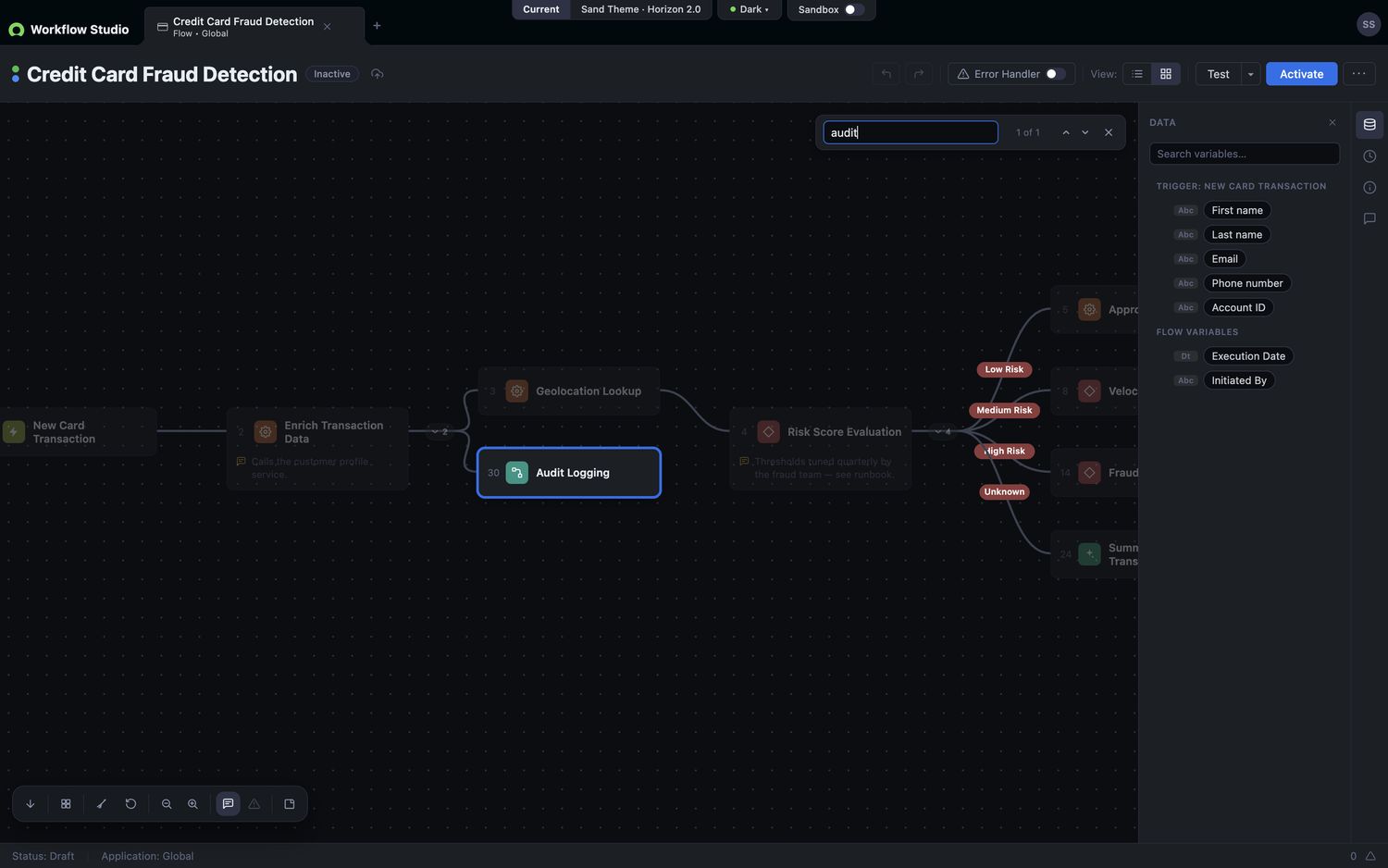Click the New Card Transaction trigger lightning icon
The width and height of the screenshot is (1388, 868).
click(14, 432)
